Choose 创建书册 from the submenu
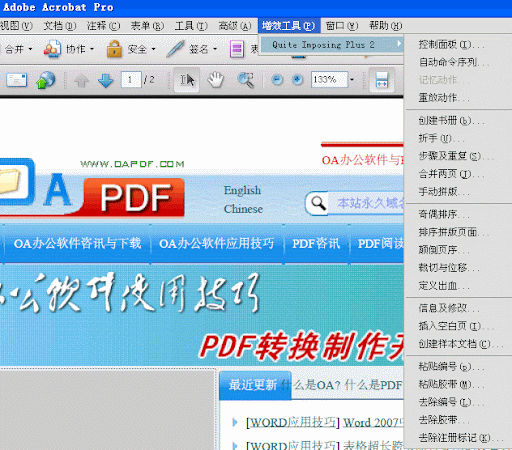512x450 pixels. click(x=451, y=120)
